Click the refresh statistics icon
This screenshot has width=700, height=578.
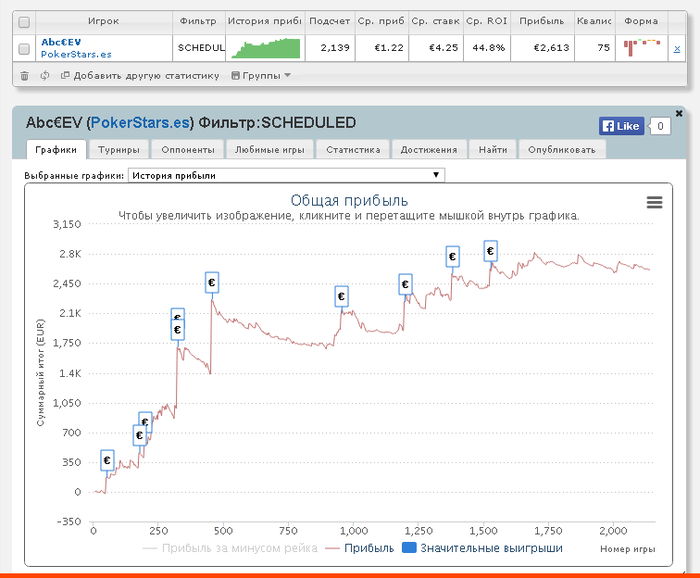[45, 75]
